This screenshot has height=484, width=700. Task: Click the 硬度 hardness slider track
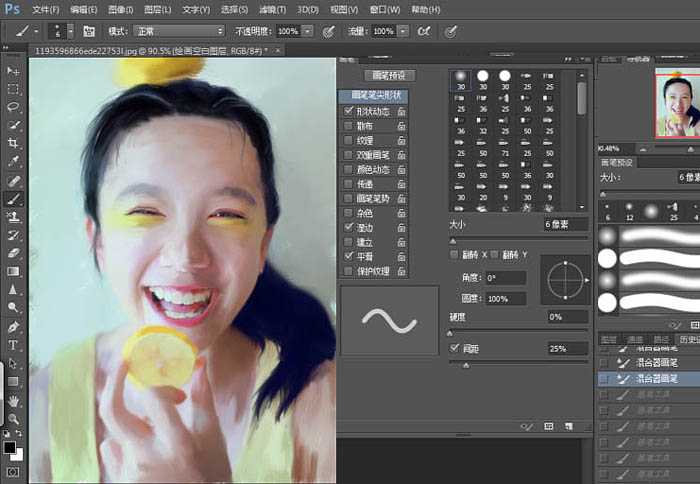520,330
